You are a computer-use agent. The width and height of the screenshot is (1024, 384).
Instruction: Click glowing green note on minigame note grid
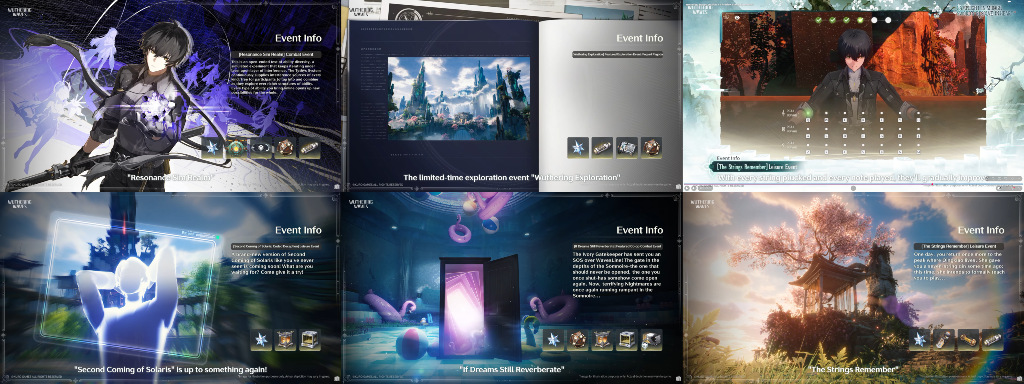[x=808, y=113]
